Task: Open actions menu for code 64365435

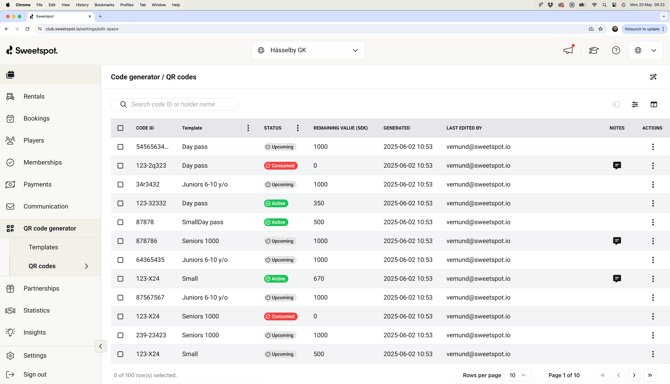Action: pos(652,260)
